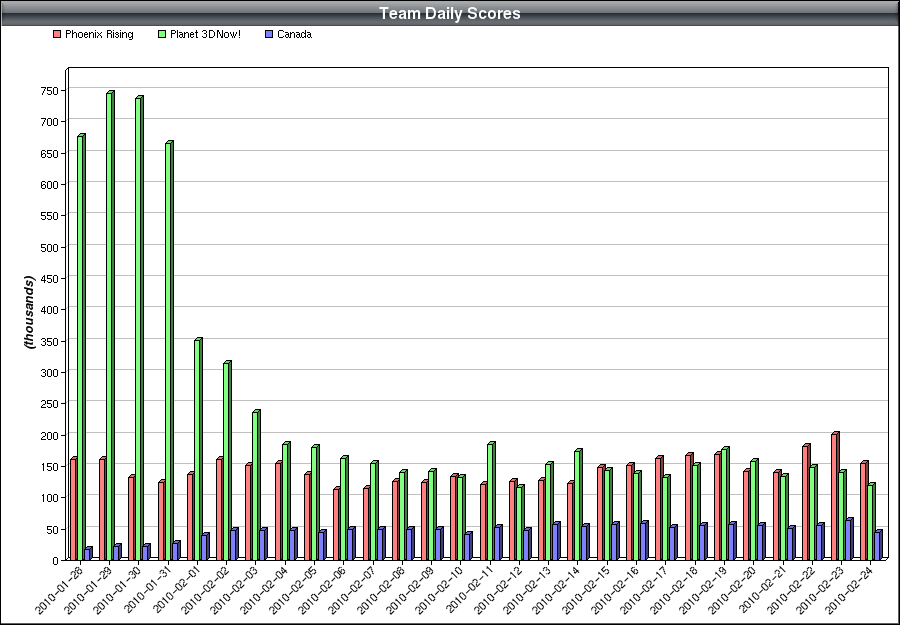This screenshot has width=900, height=625.
Task: Click the 2010-02-07 date label
Action: [x=352, y=589]
